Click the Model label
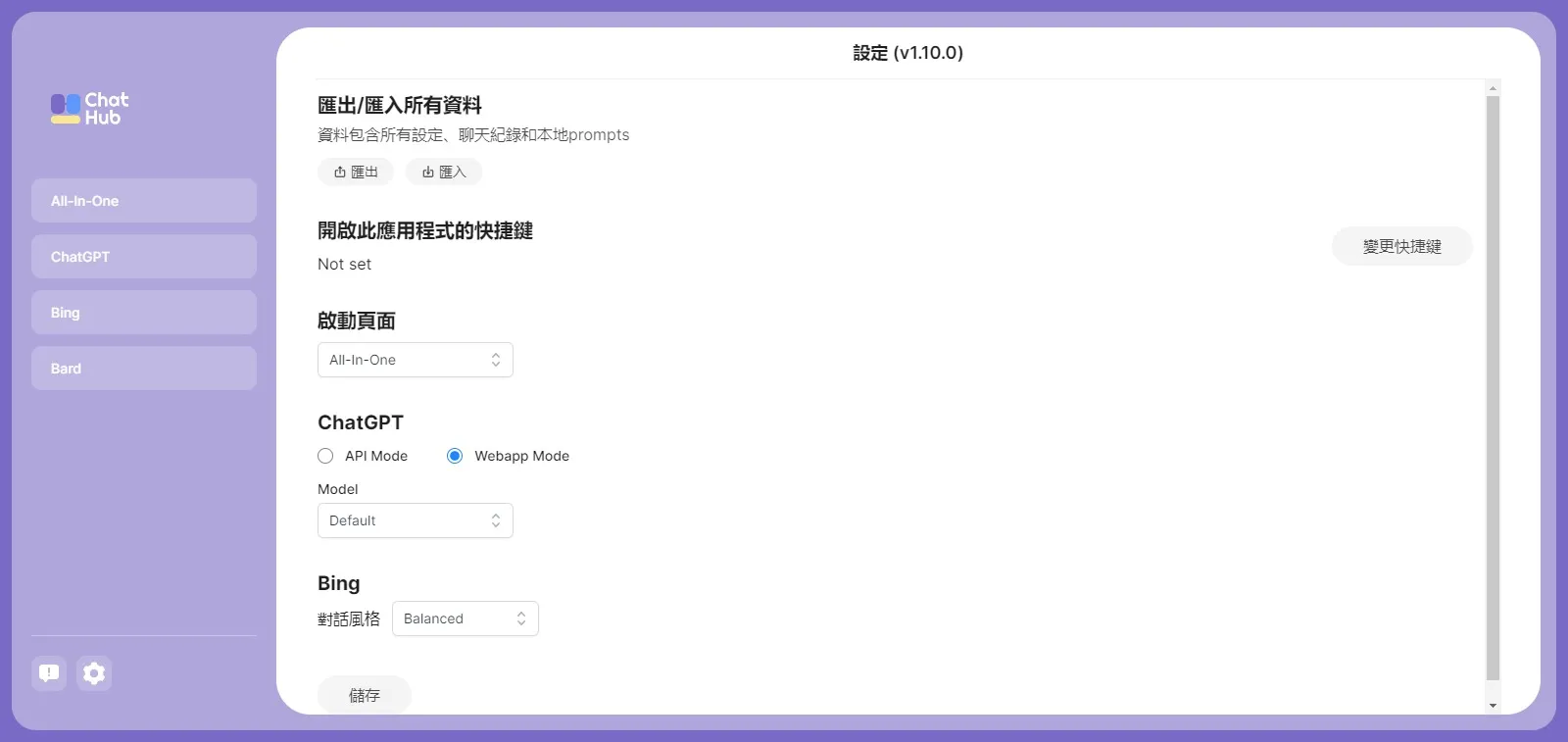This screenshot has width=1568, height=742. pyautogui.click(x=338, y=489)
